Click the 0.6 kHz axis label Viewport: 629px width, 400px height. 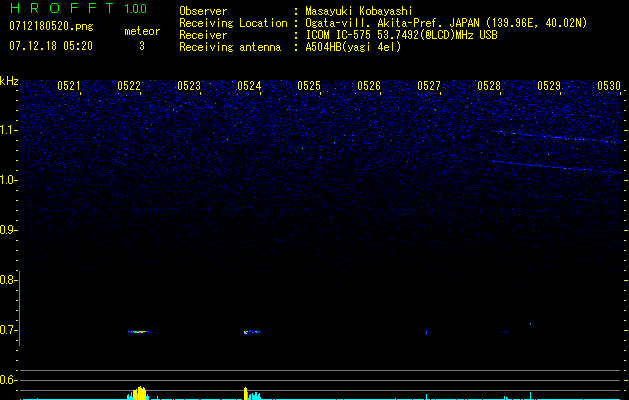[x=8, y=380]
